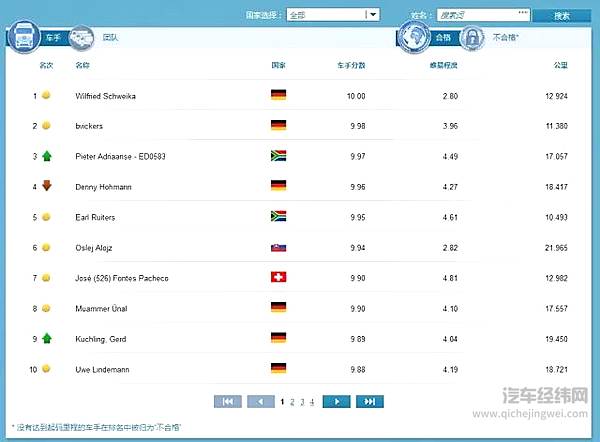Sort by the 车手分数 column header

(351, 65)
